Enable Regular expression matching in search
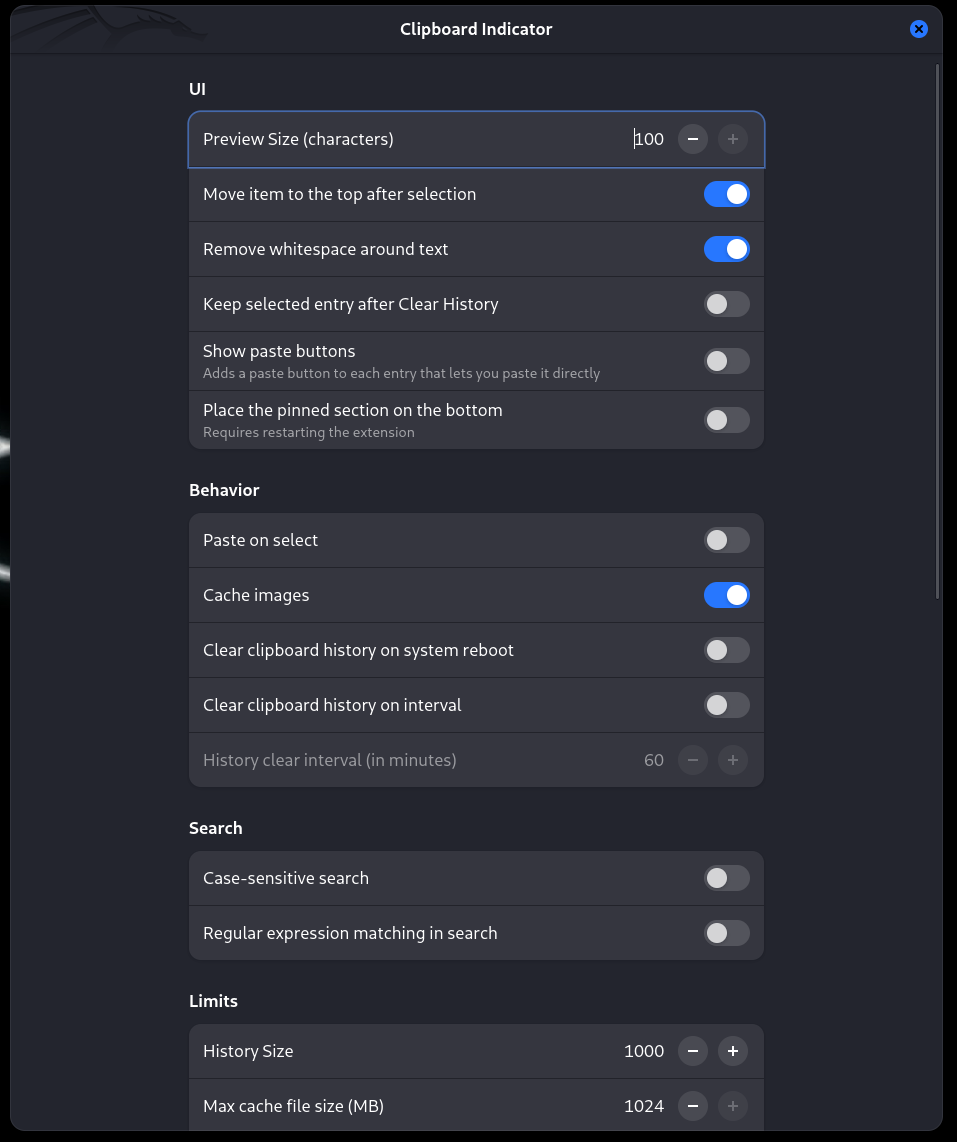 click(x=726, y=933)
